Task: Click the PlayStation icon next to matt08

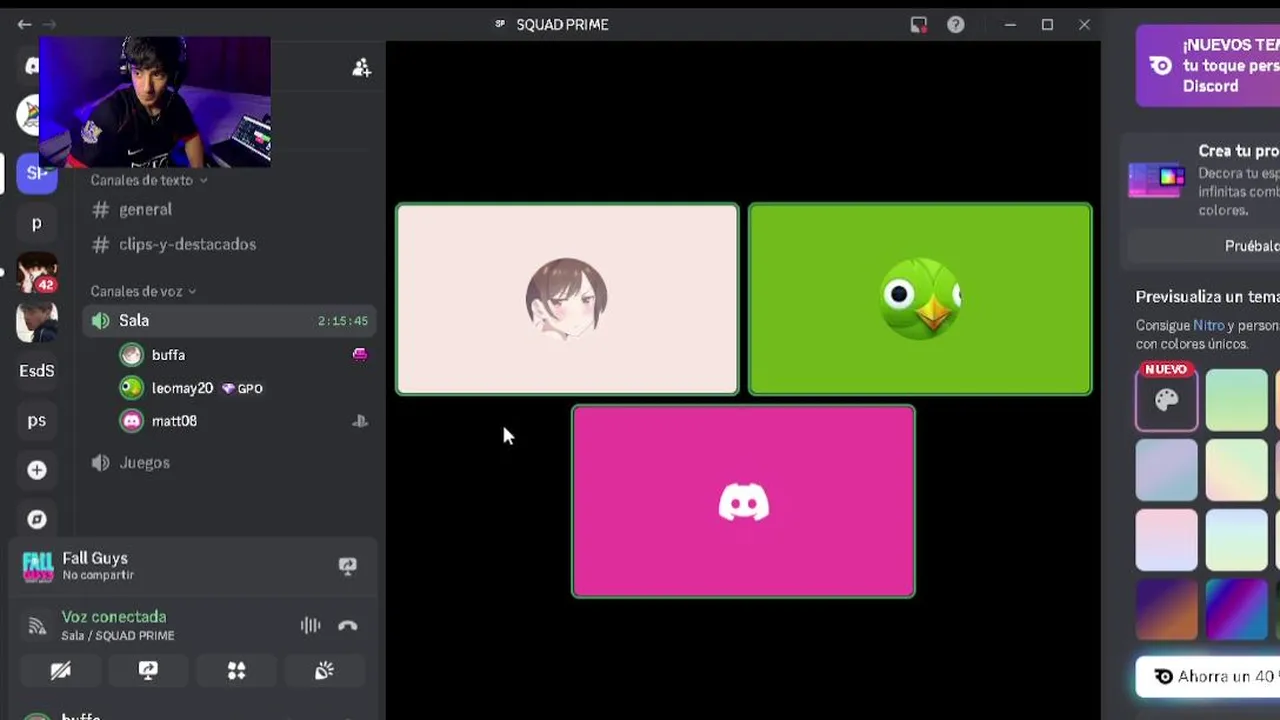Action: (x=360, y=421)
